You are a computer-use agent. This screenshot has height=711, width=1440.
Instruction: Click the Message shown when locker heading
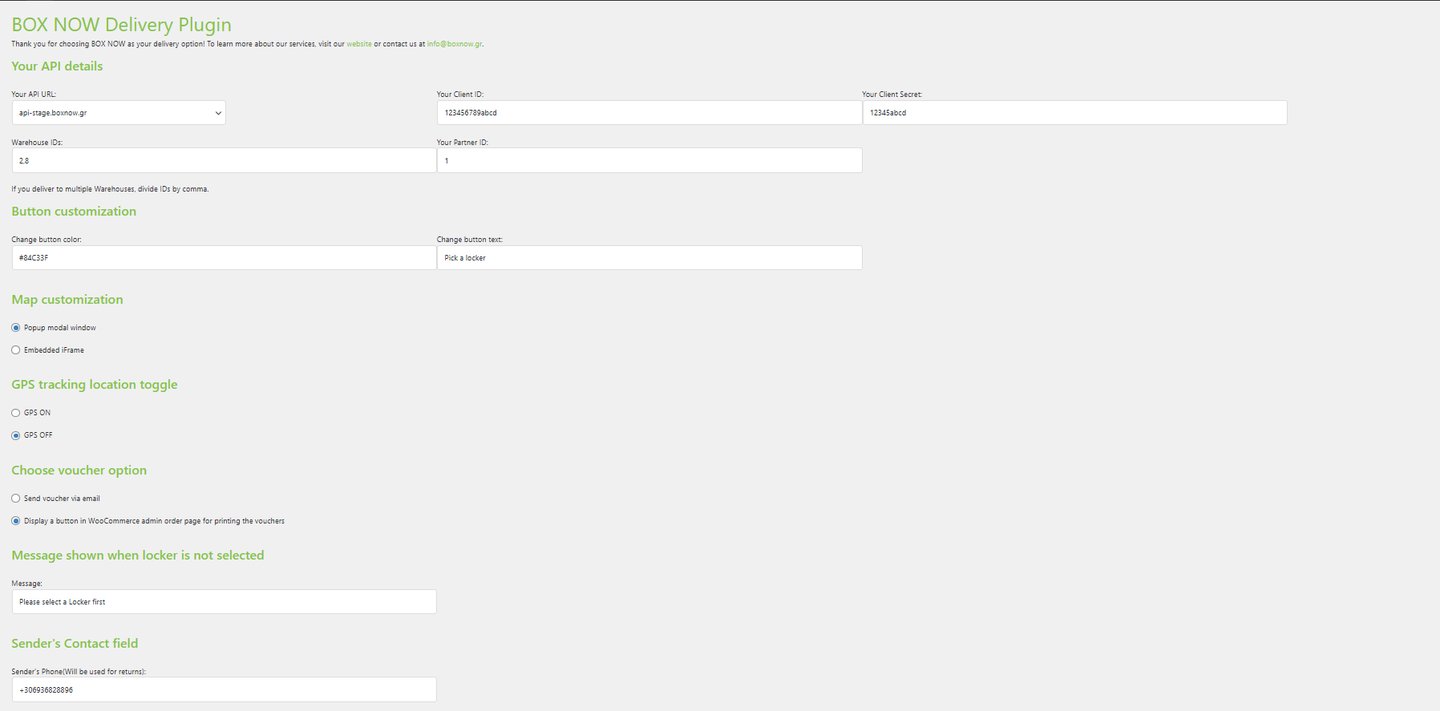[138, 555]
